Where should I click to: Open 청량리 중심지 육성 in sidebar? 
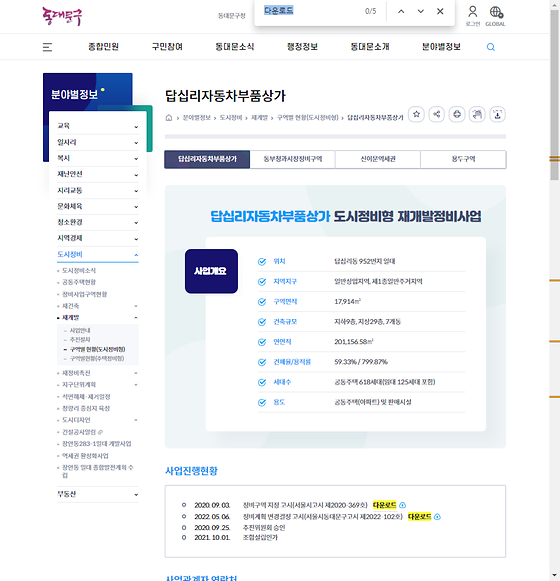point(86,408)
